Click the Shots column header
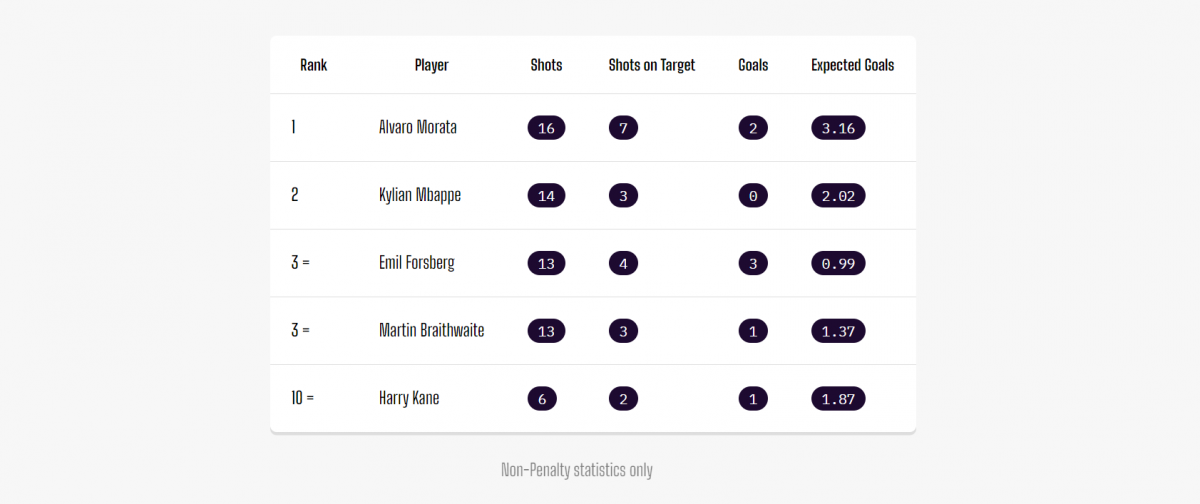The width and height of the screenshot is (1200, 504). click(x=546, y=65)
